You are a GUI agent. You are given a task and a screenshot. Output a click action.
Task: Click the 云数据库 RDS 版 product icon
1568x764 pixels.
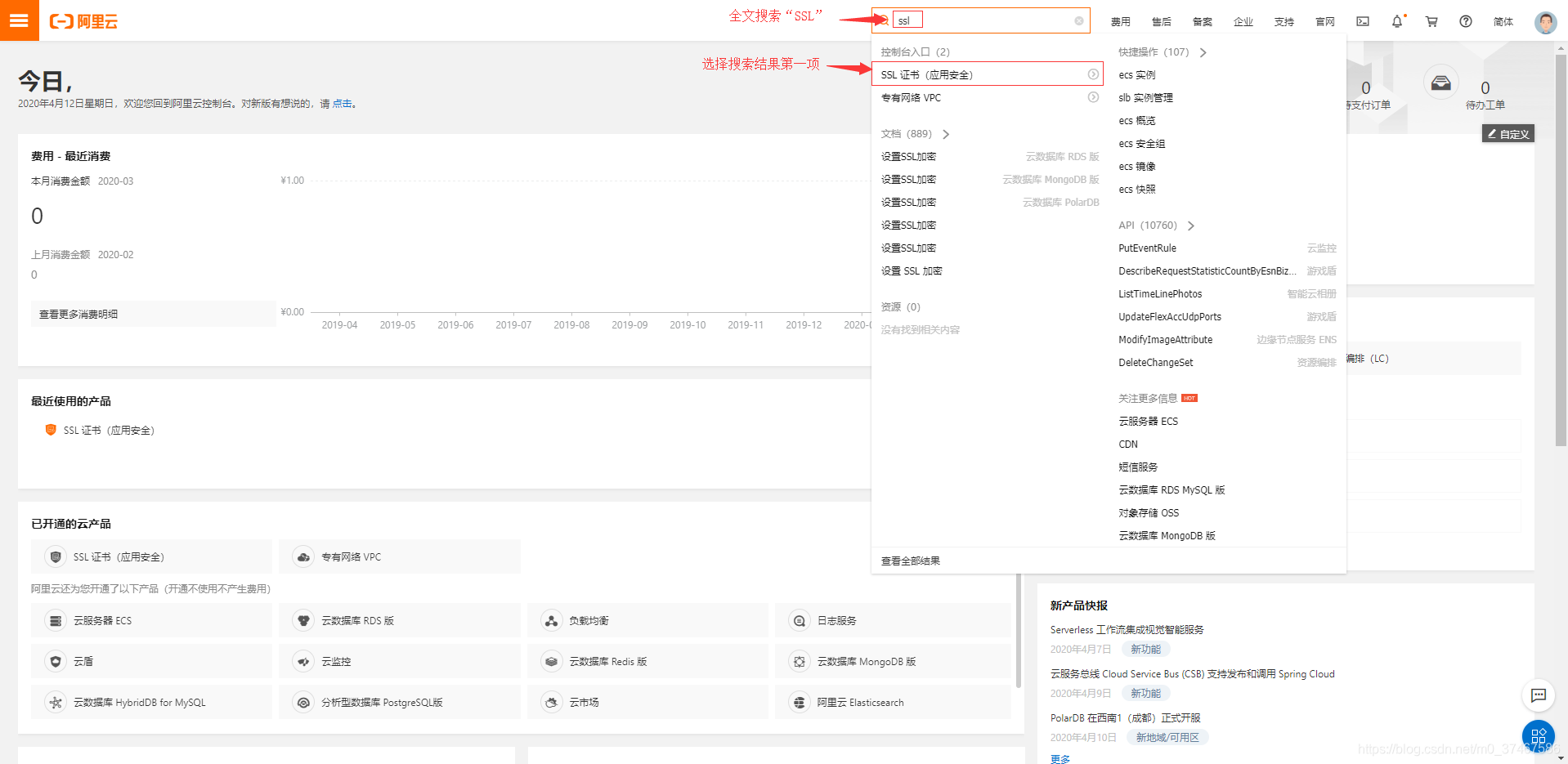[x=303, y=621]
